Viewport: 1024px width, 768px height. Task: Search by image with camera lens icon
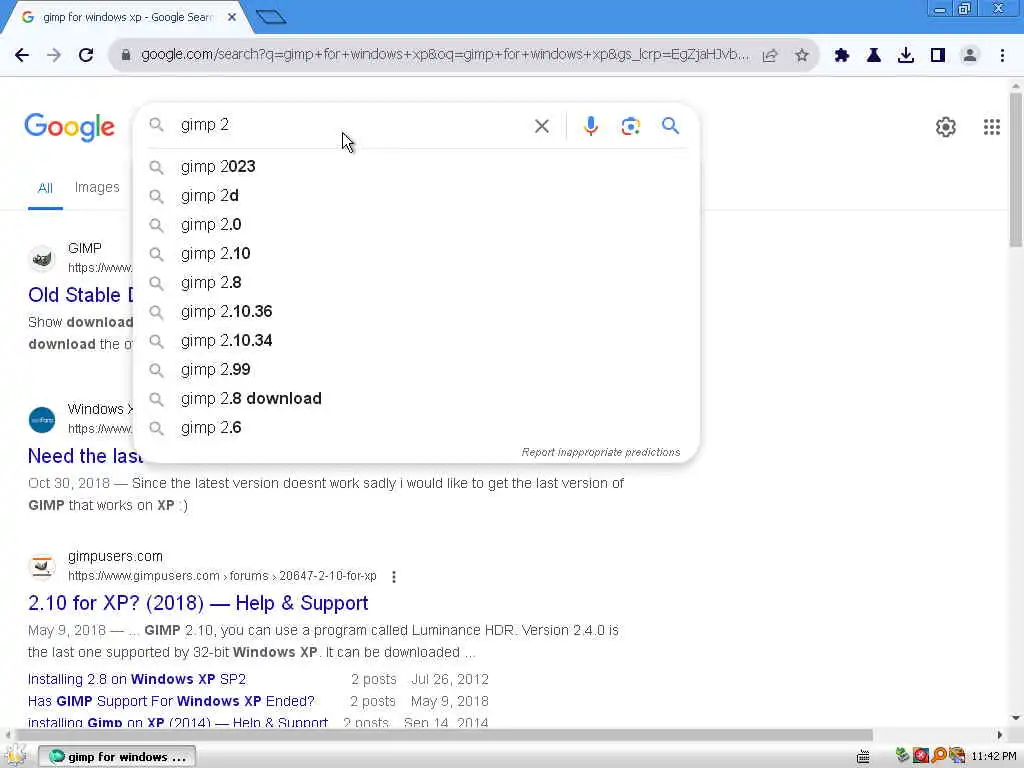[630, 126]
